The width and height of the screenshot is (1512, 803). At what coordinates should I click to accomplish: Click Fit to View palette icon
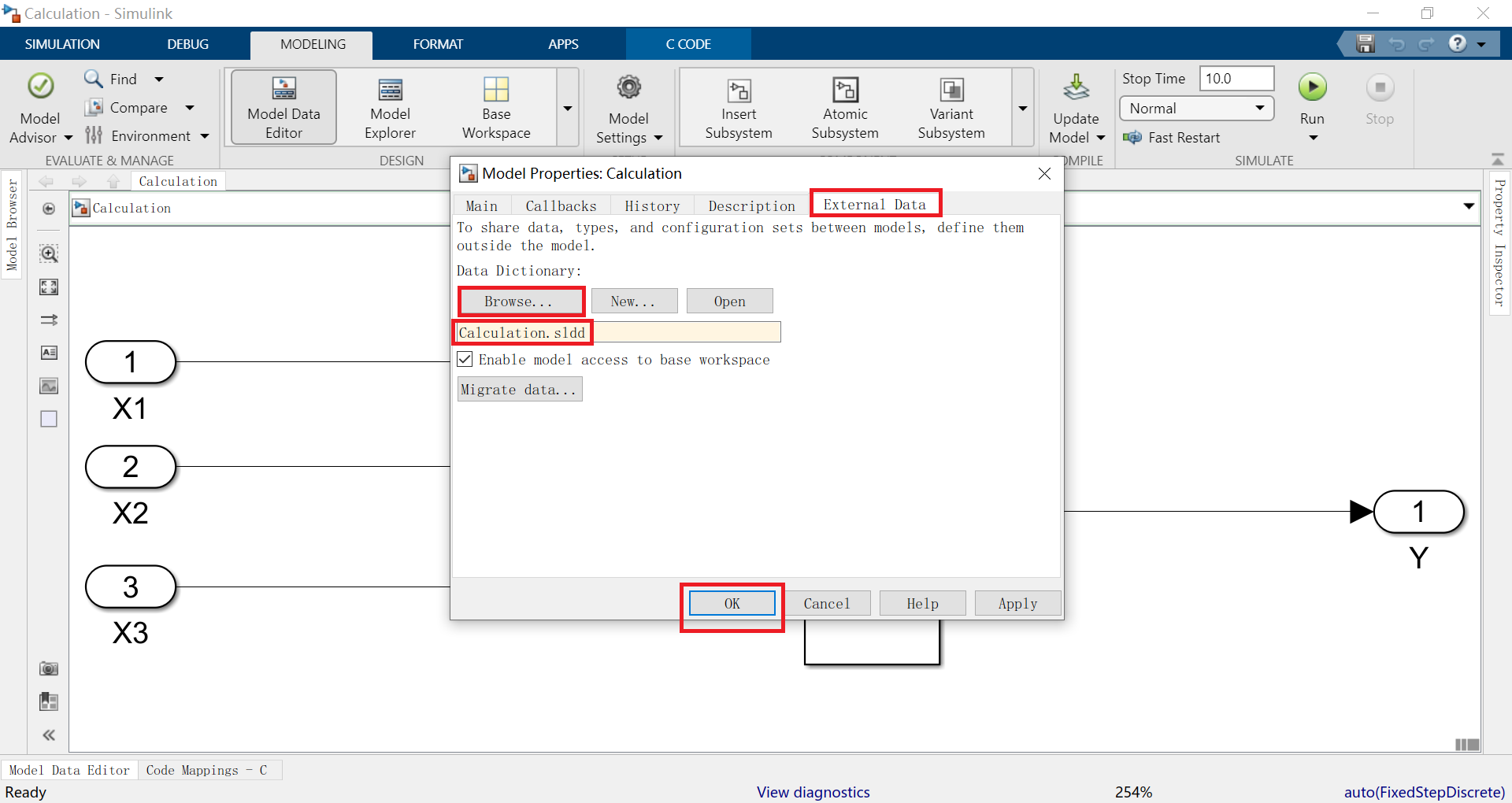click(x=49, y=287)
